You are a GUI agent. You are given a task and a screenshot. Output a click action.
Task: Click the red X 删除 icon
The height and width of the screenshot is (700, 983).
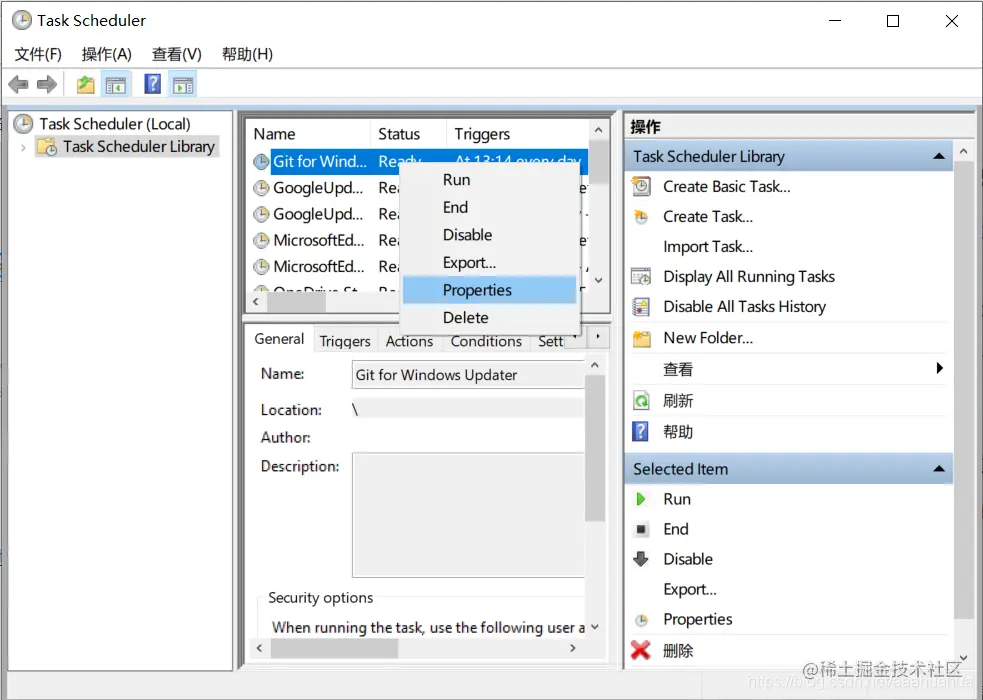[x=640, y=650]
